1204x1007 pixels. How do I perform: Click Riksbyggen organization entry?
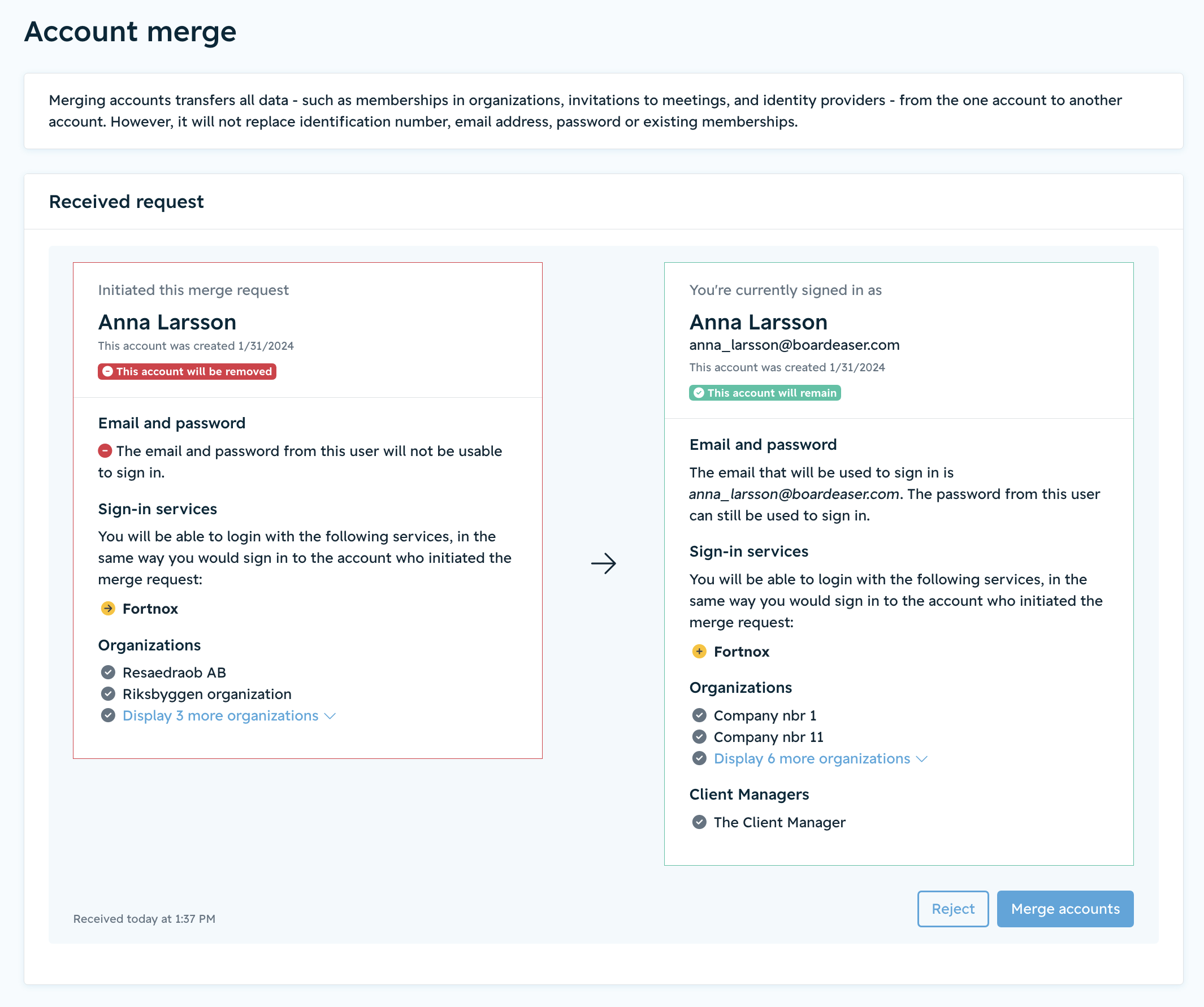click(207, 694)
